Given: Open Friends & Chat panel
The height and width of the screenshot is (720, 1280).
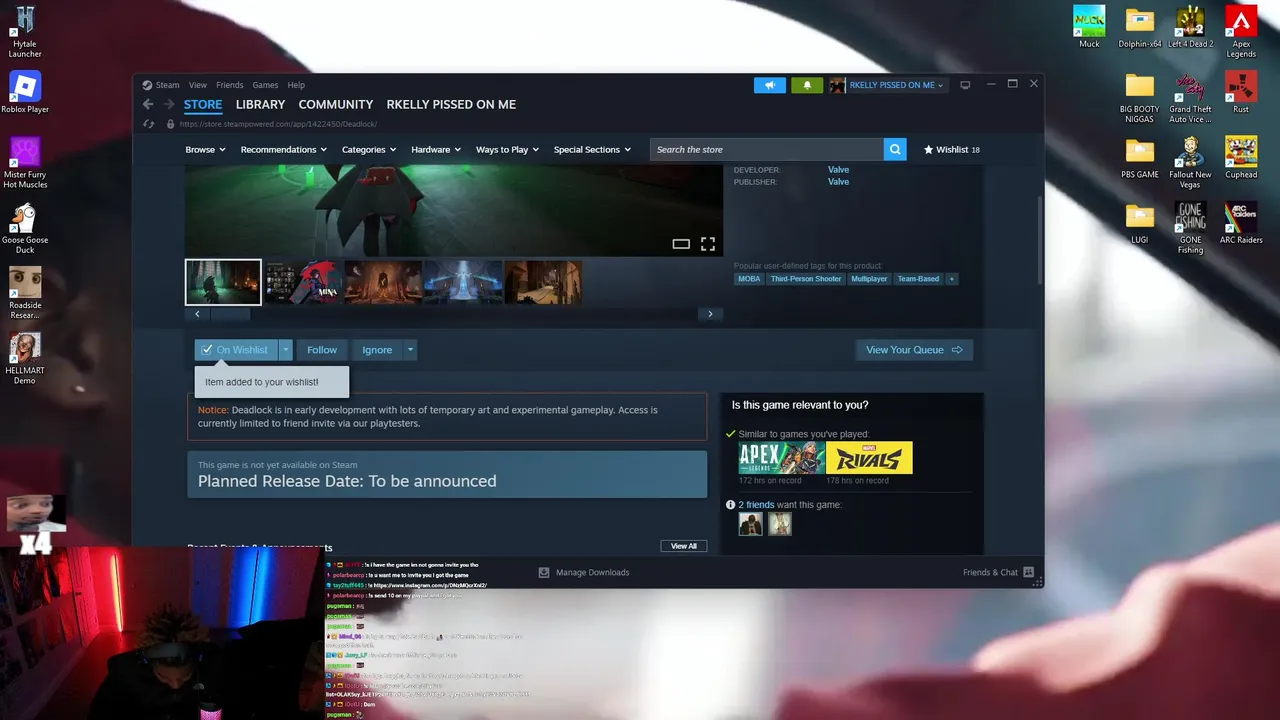Looking at the screenshot, I should pyautogui.click(x=998, y=572).
